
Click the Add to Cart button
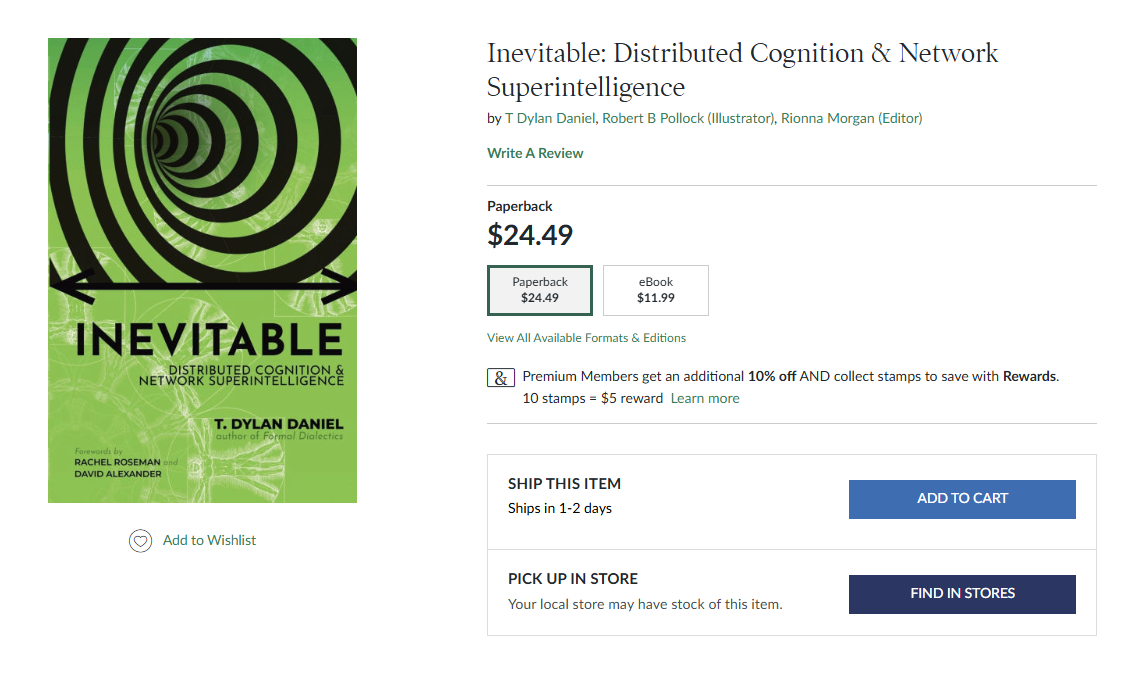(x=962, y=499)
